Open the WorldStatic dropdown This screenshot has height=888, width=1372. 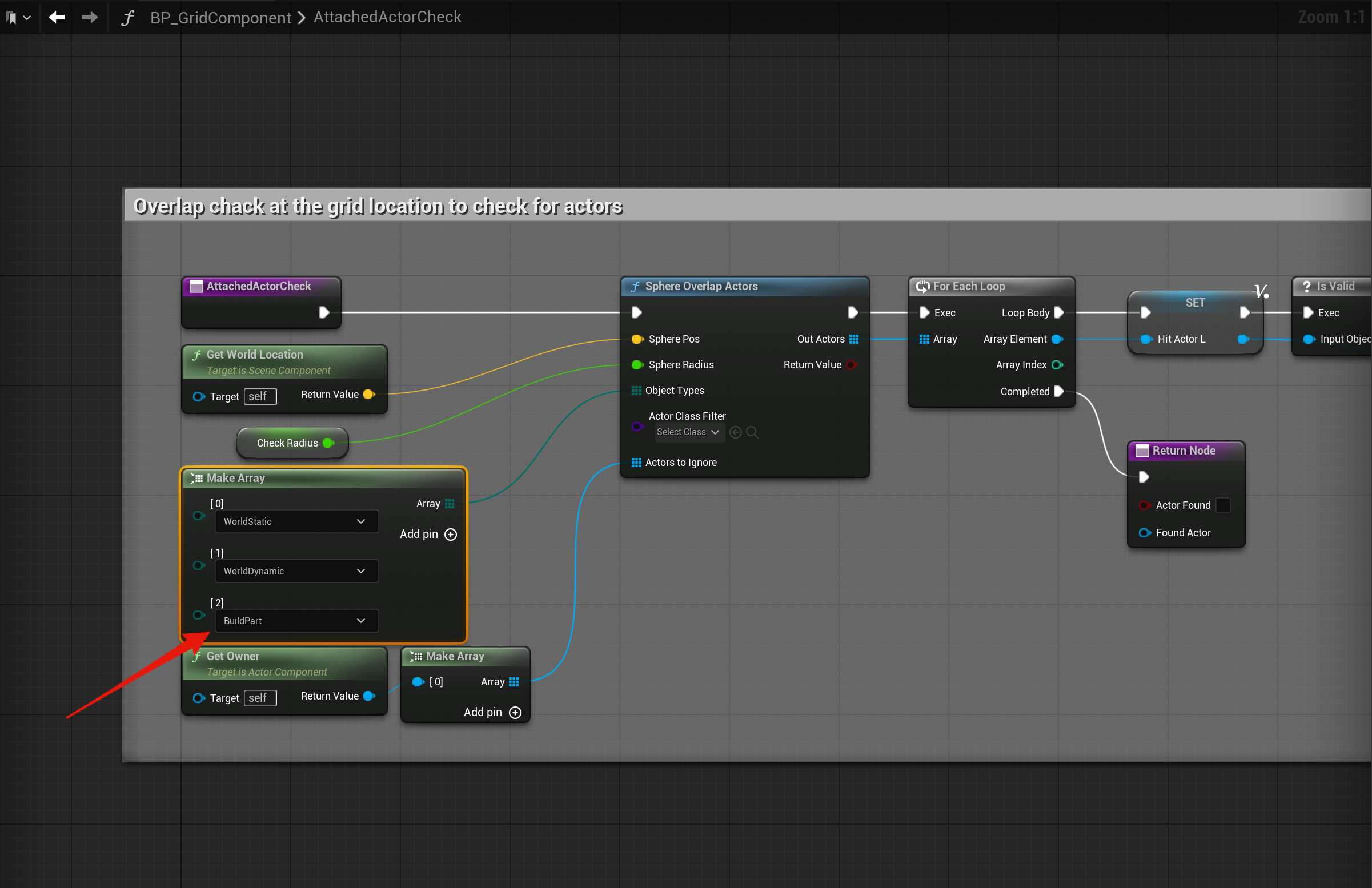296,521
